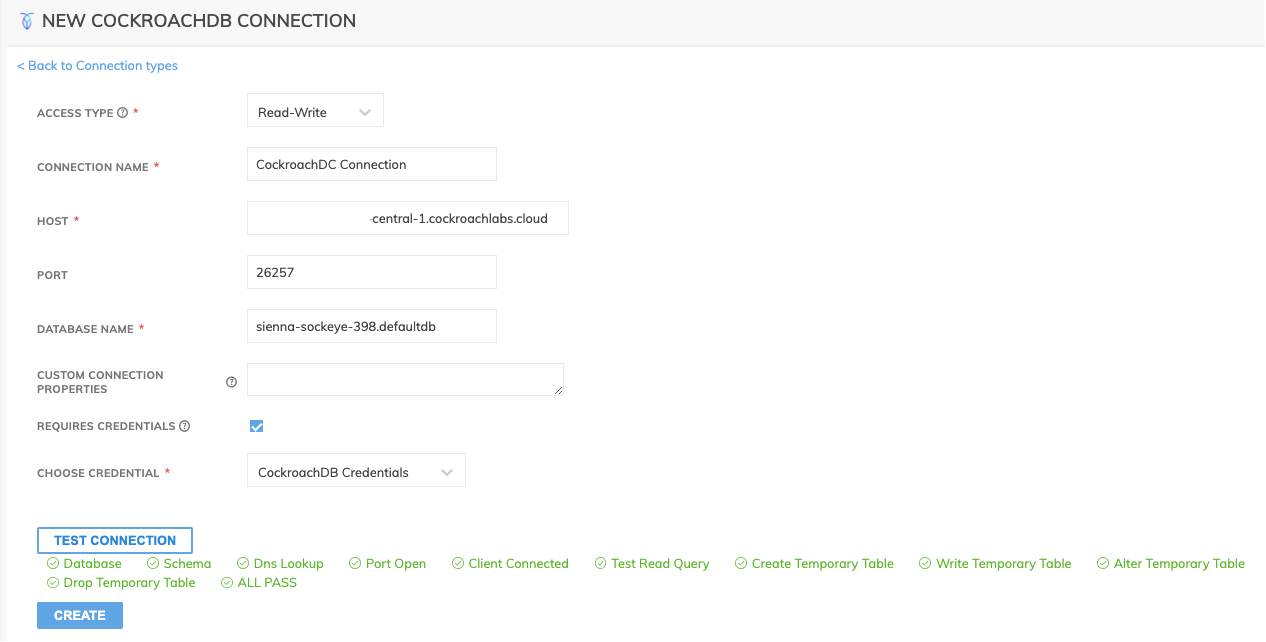Focus the Database Name input field
This screenshot has height=642, width=1266.
pyautogui.click(x=372, y=326)
